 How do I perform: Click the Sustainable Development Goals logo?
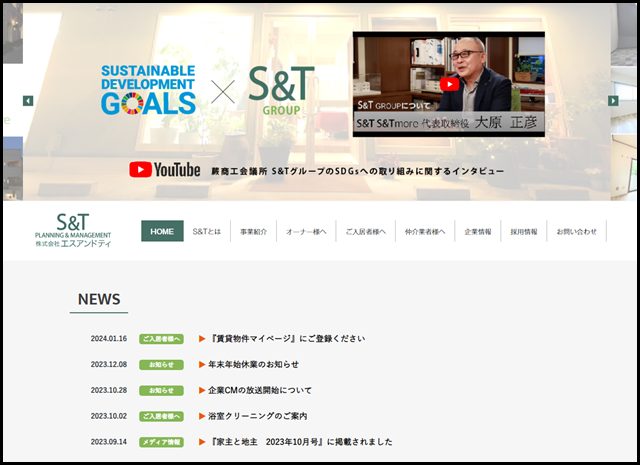click(148, 90)
